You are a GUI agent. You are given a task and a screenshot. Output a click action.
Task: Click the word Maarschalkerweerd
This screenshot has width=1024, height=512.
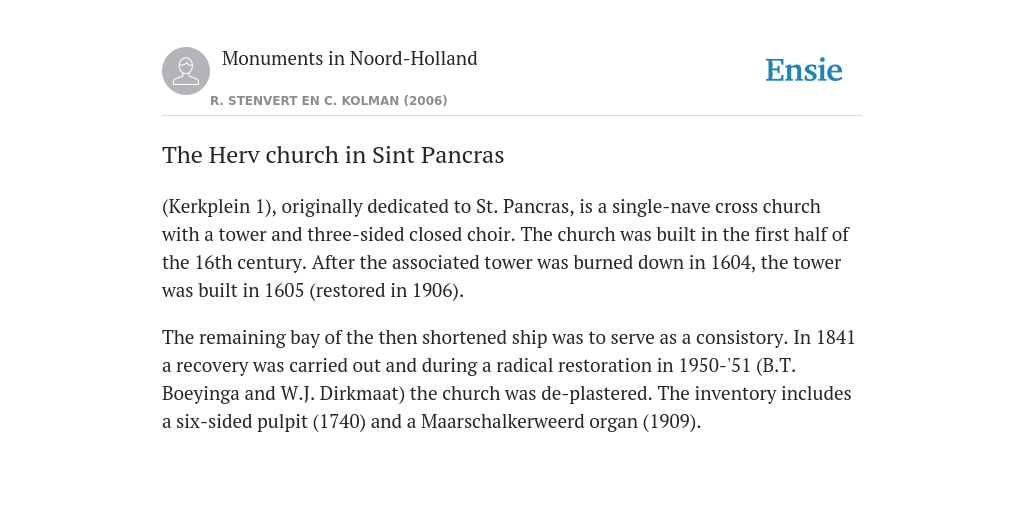tap(502, 422)
